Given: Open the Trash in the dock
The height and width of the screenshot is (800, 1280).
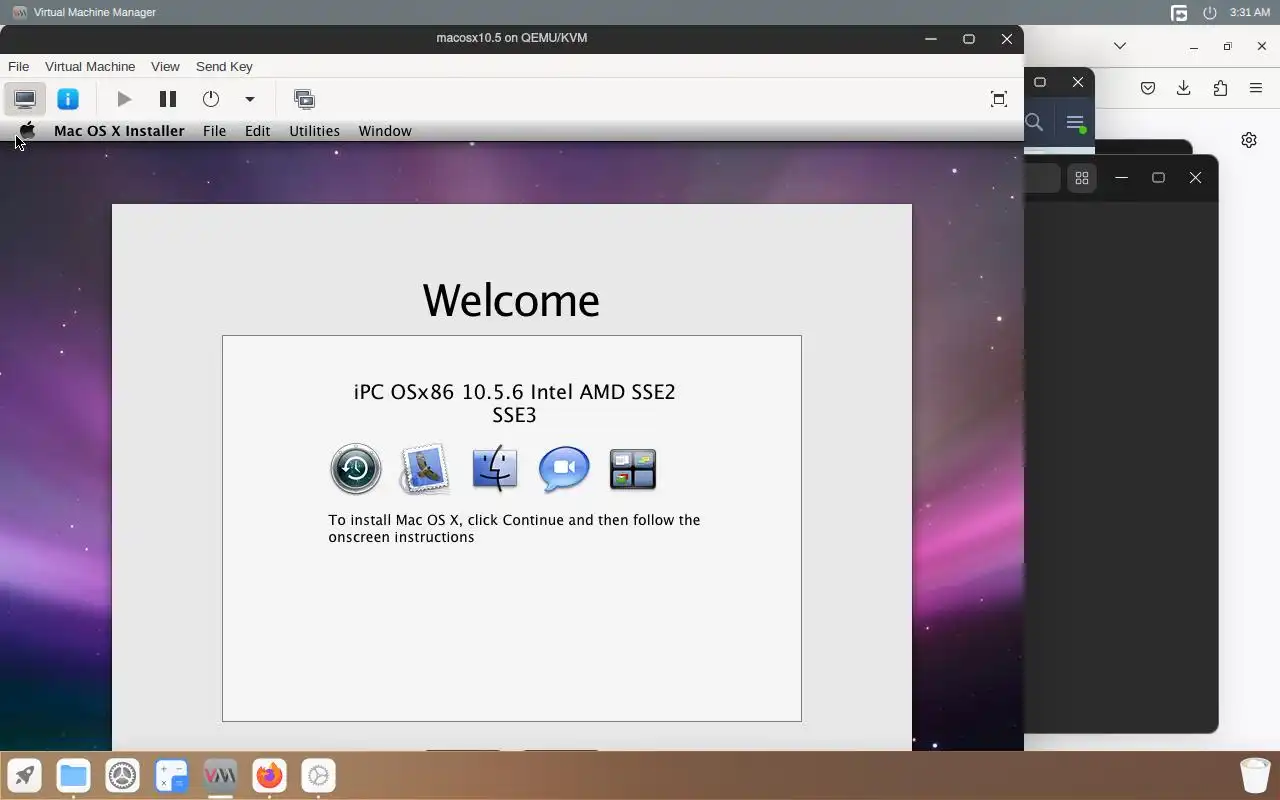Looking at the screenshot, I should pos(1255,775).
